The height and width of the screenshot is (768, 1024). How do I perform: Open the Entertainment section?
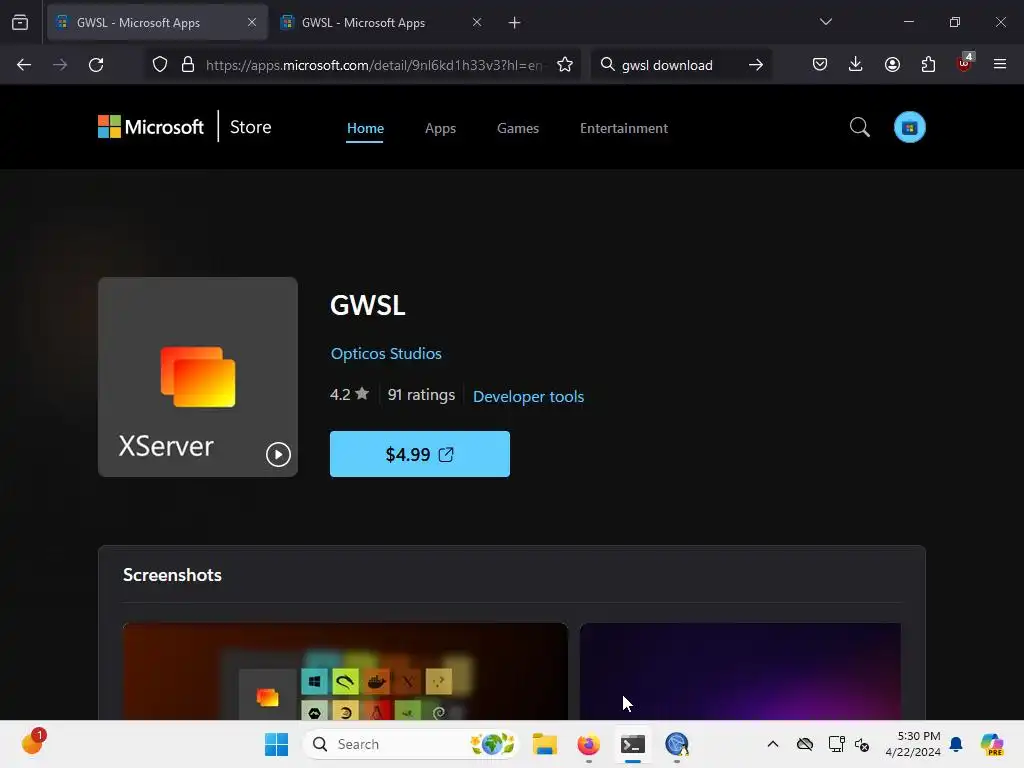click(624, 128)
